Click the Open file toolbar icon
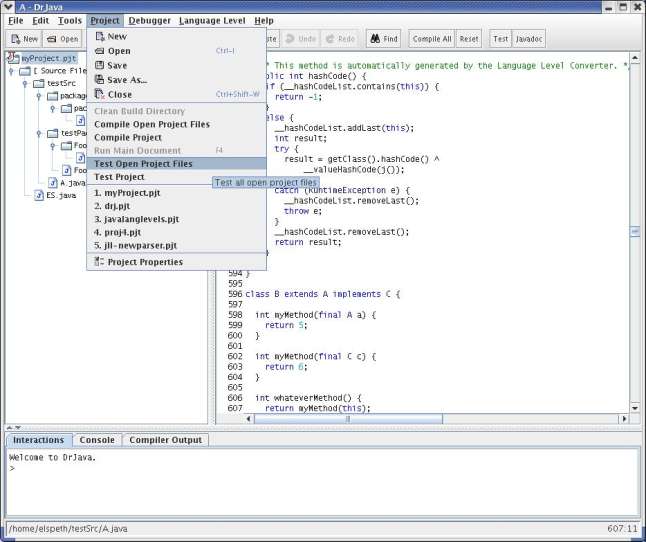 pos(51,39)
